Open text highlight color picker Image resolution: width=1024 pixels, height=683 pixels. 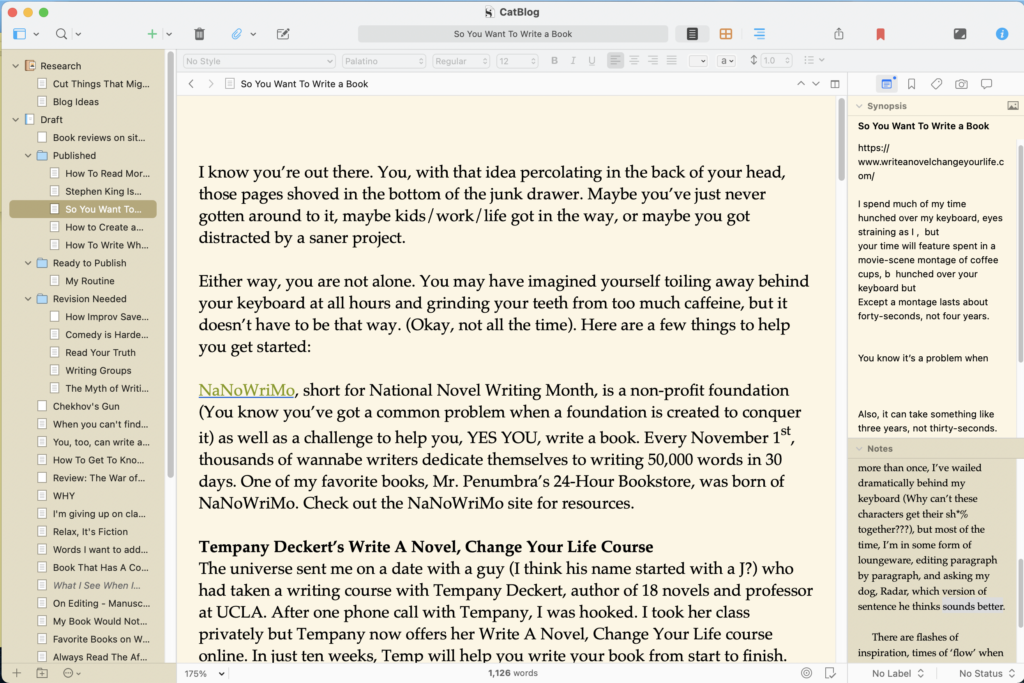point(726,61)
